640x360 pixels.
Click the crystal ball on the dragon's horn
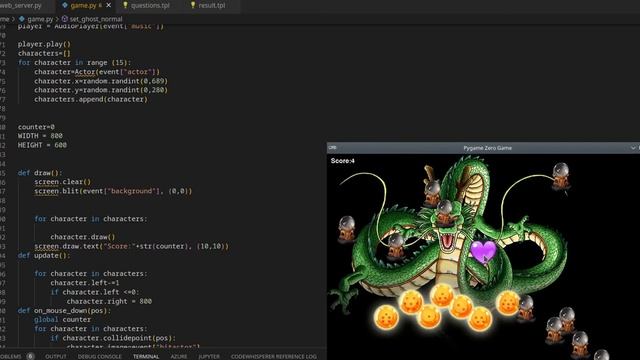432,193
